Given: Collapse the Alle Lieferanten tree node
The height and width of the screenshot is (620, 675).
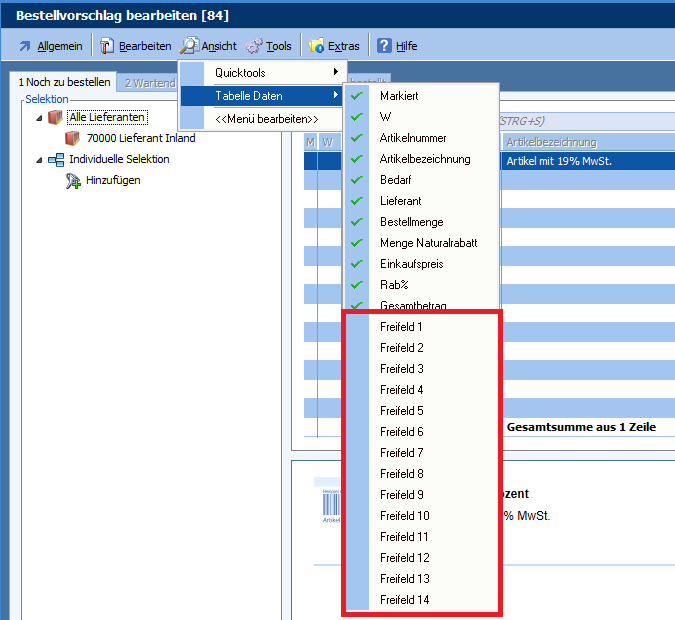Looking at the screenshot, I should point(39,118).
